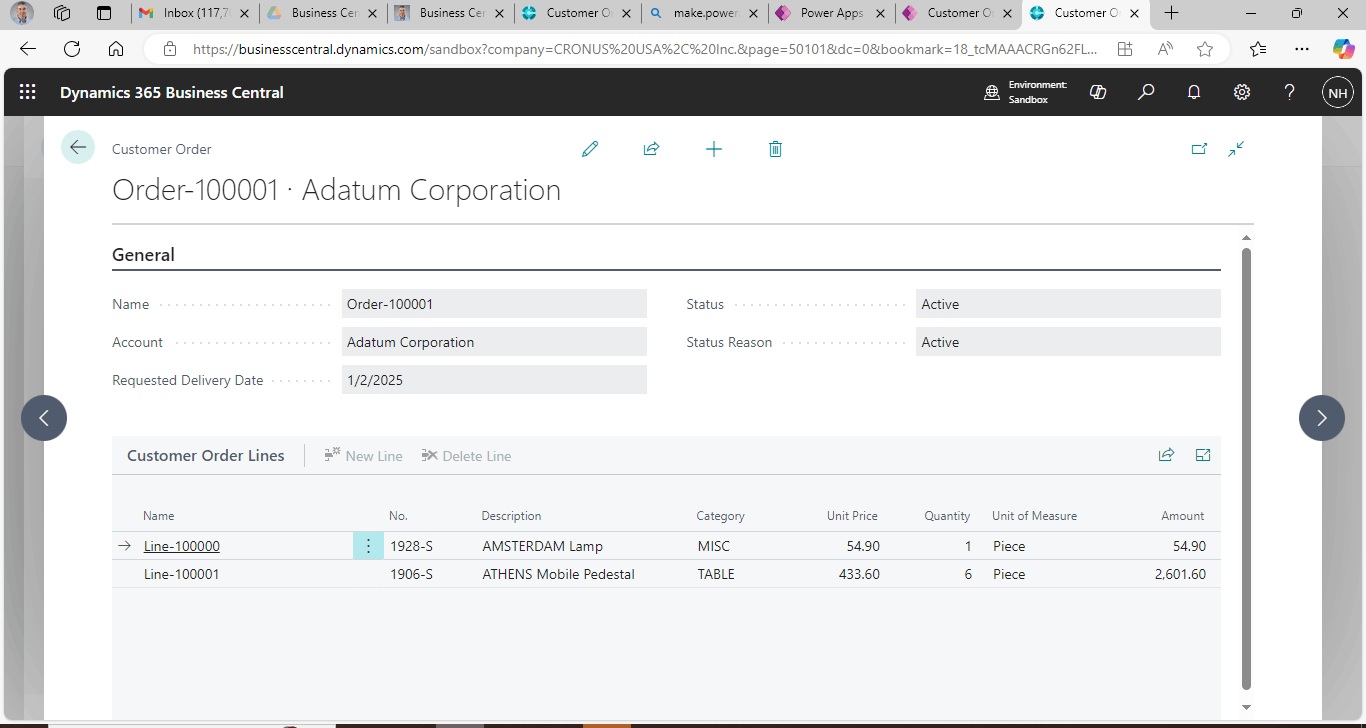Click the vertical scrollbar of the page
Viewport: 1366px width, 728px height.
point(1246,468)
